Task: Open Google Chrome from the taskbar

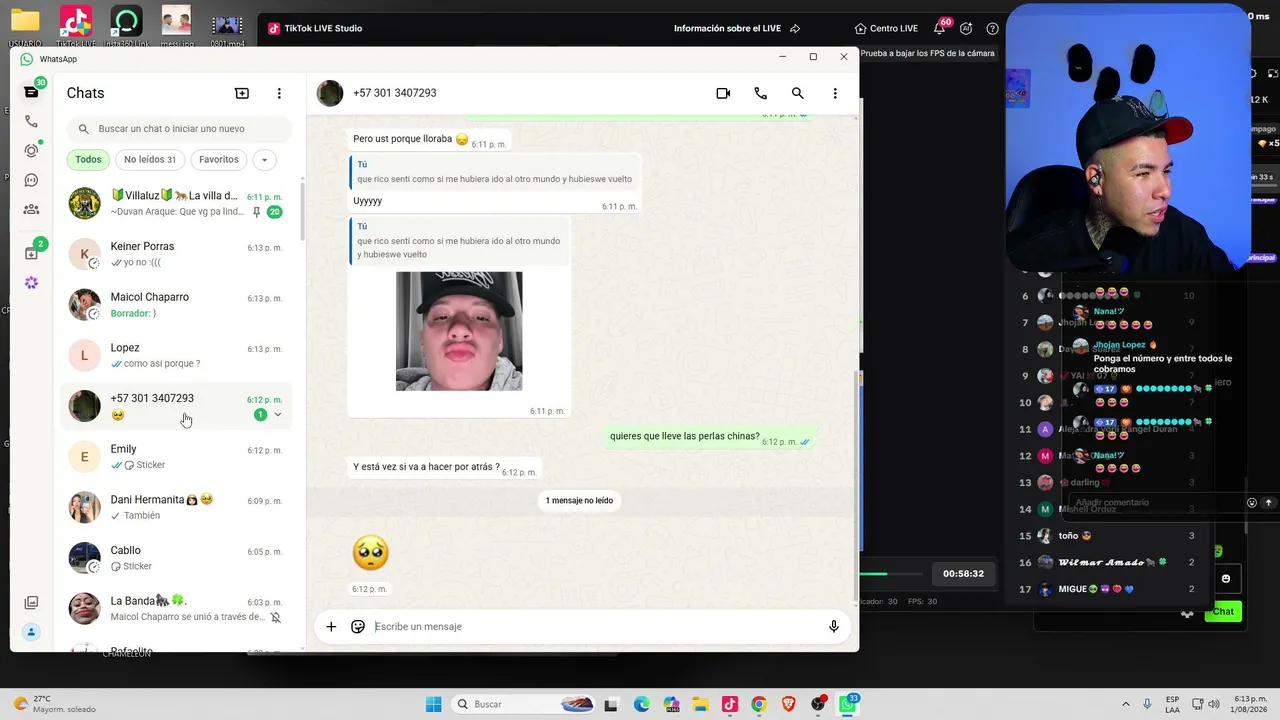Action: tap(759, 704)
